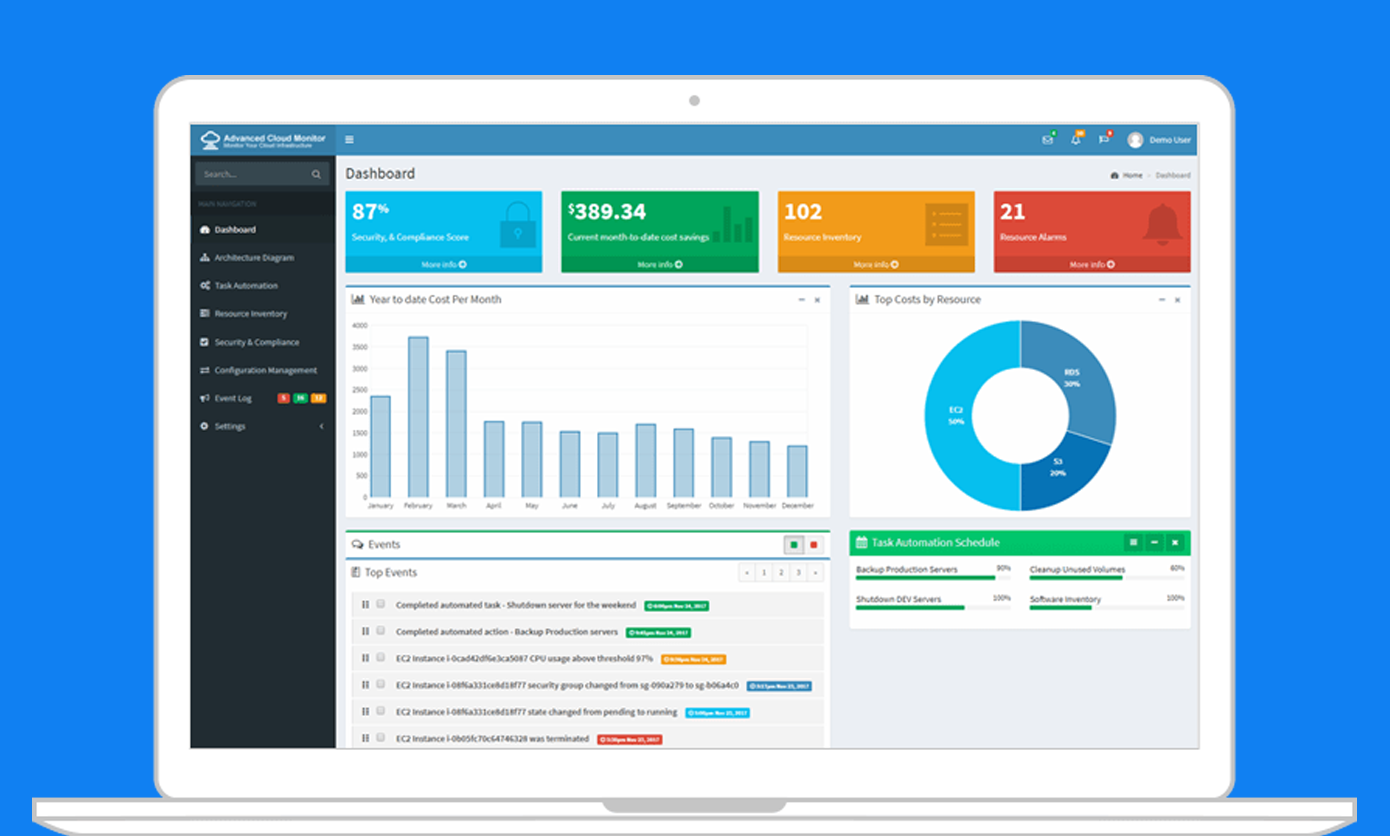Open the flag tasks icon in header

coord(1104,140)
